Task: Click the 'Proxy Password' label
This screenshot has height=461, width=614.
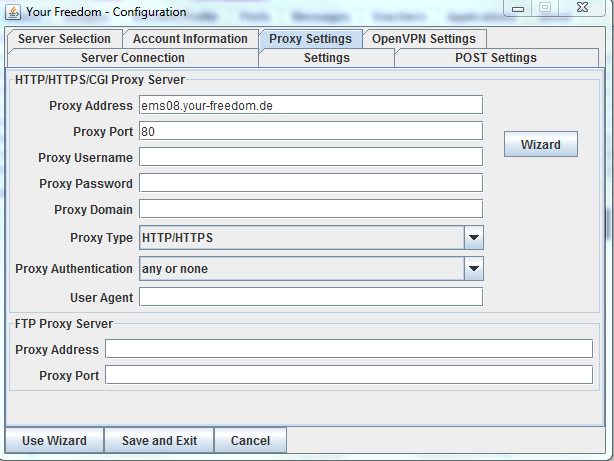Action: click(86, 183)
